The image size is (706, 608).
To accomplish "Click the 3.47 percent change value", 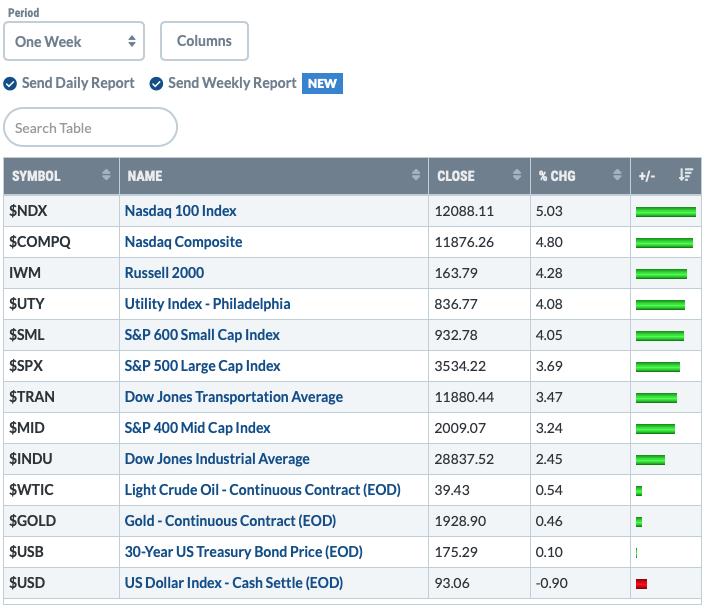I will (x=549, y=398).
